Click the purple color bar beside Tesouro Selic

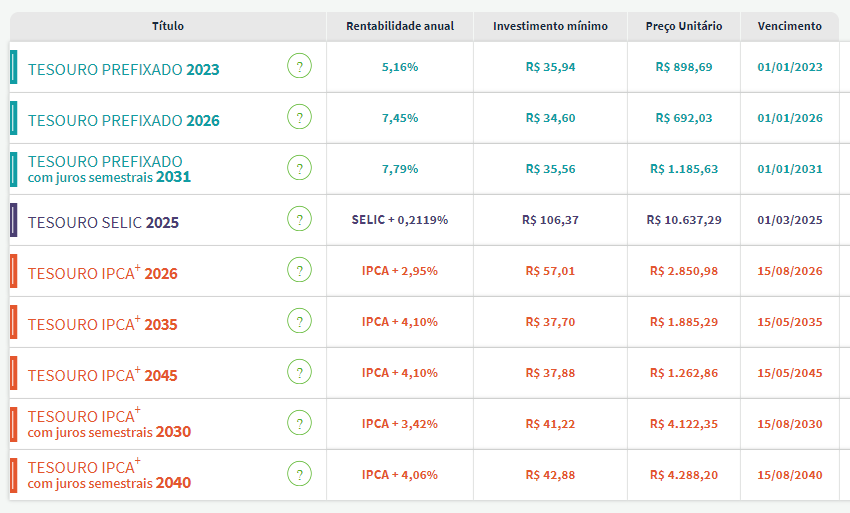click(13, 220)
